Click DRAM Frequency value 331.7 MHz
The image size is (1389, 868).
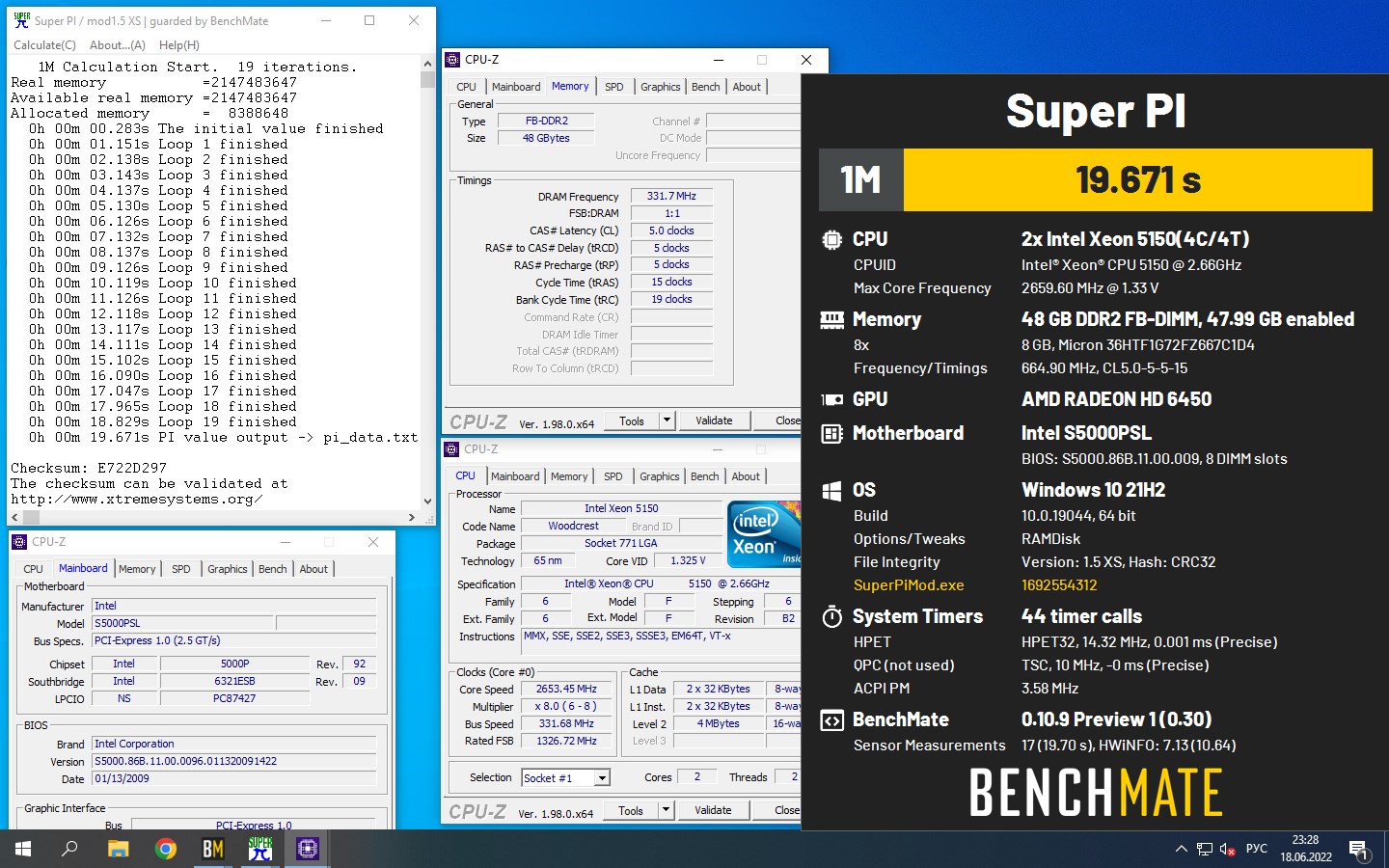click(671, 196)
